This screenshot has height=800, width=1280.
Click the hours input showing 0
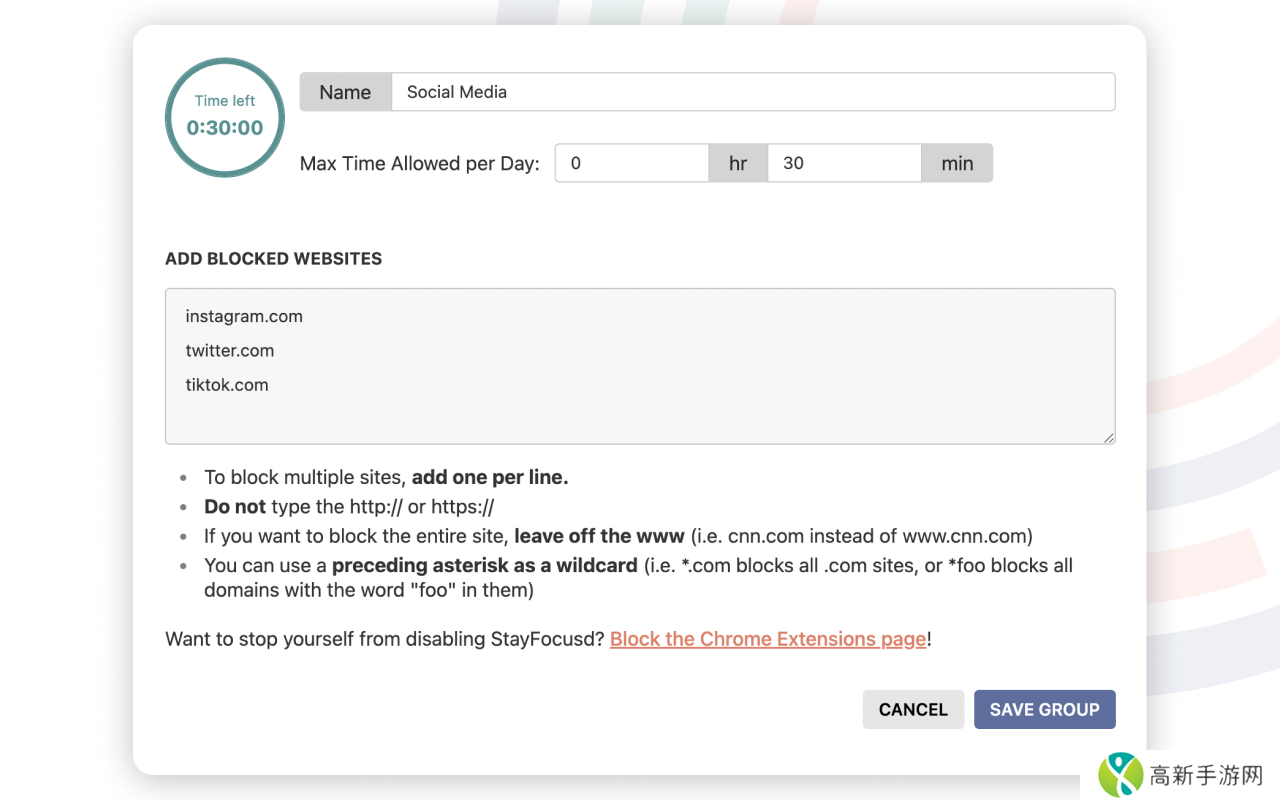pyautogui.click(x=631, y=163)
